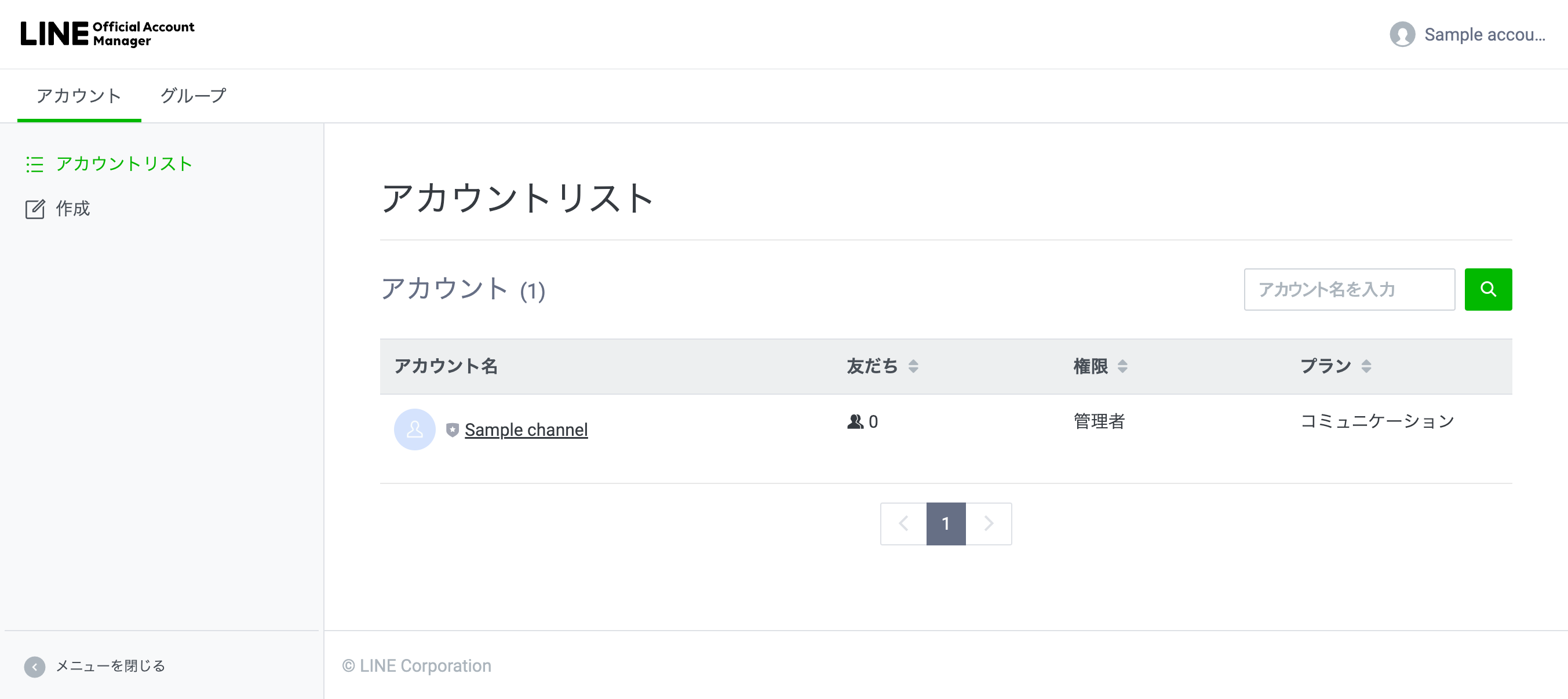Click the アカウント名 column header
The height and width of the screenshot is (699, 1568).
point(446,366)
